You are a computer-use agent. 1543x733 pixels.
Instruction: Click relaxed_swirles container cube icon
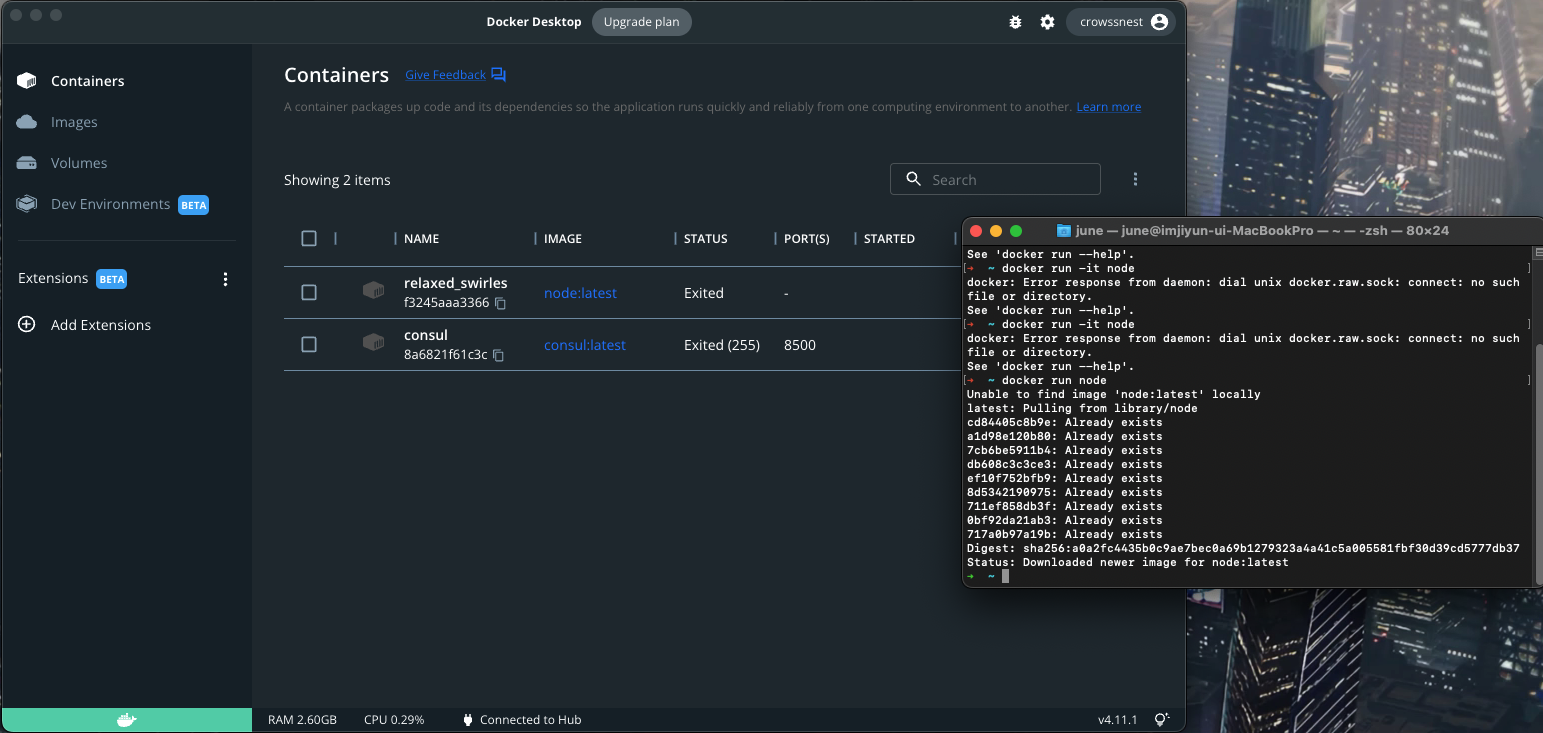pos(373,291)
